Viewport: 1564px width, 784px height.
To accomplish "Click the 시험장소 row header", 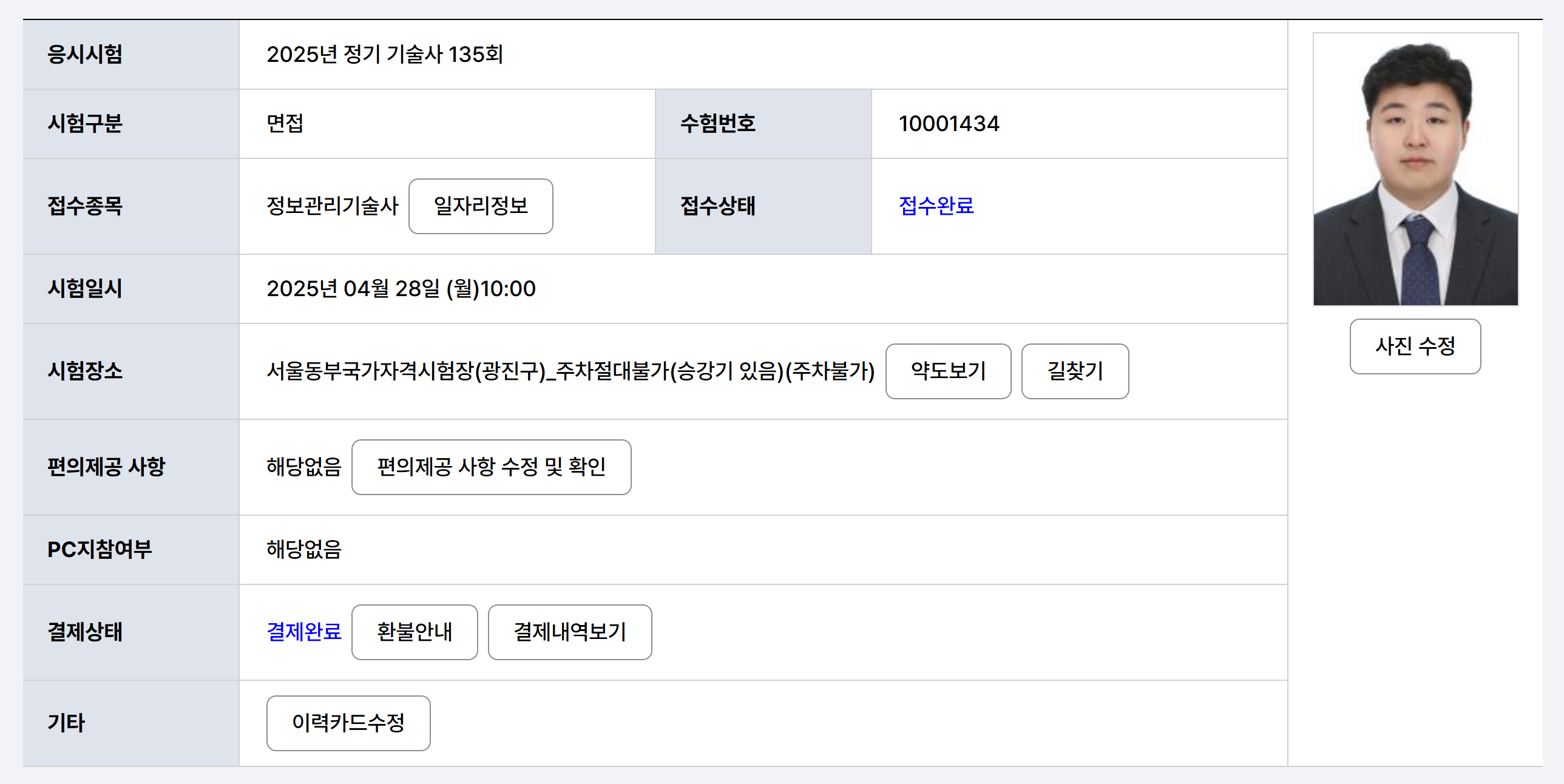I will click(85, 371).
